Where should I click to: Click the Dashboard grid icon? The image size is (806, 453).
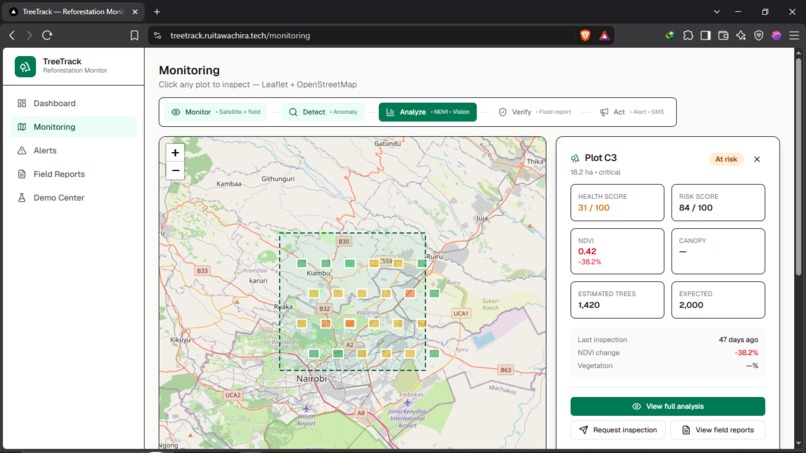coord(22,103)
